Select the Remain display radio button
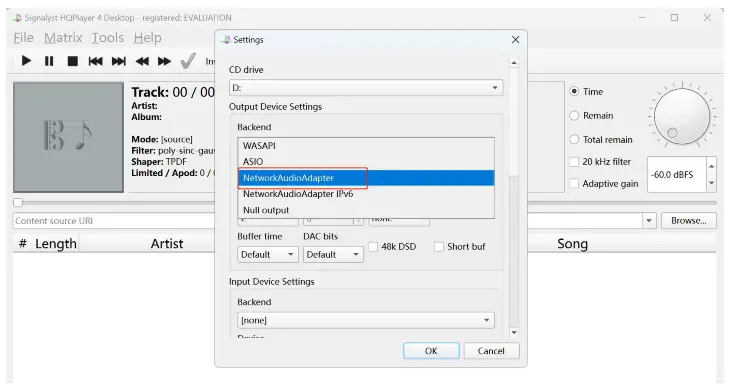The image size is (730, 389). tap(575, 115)
